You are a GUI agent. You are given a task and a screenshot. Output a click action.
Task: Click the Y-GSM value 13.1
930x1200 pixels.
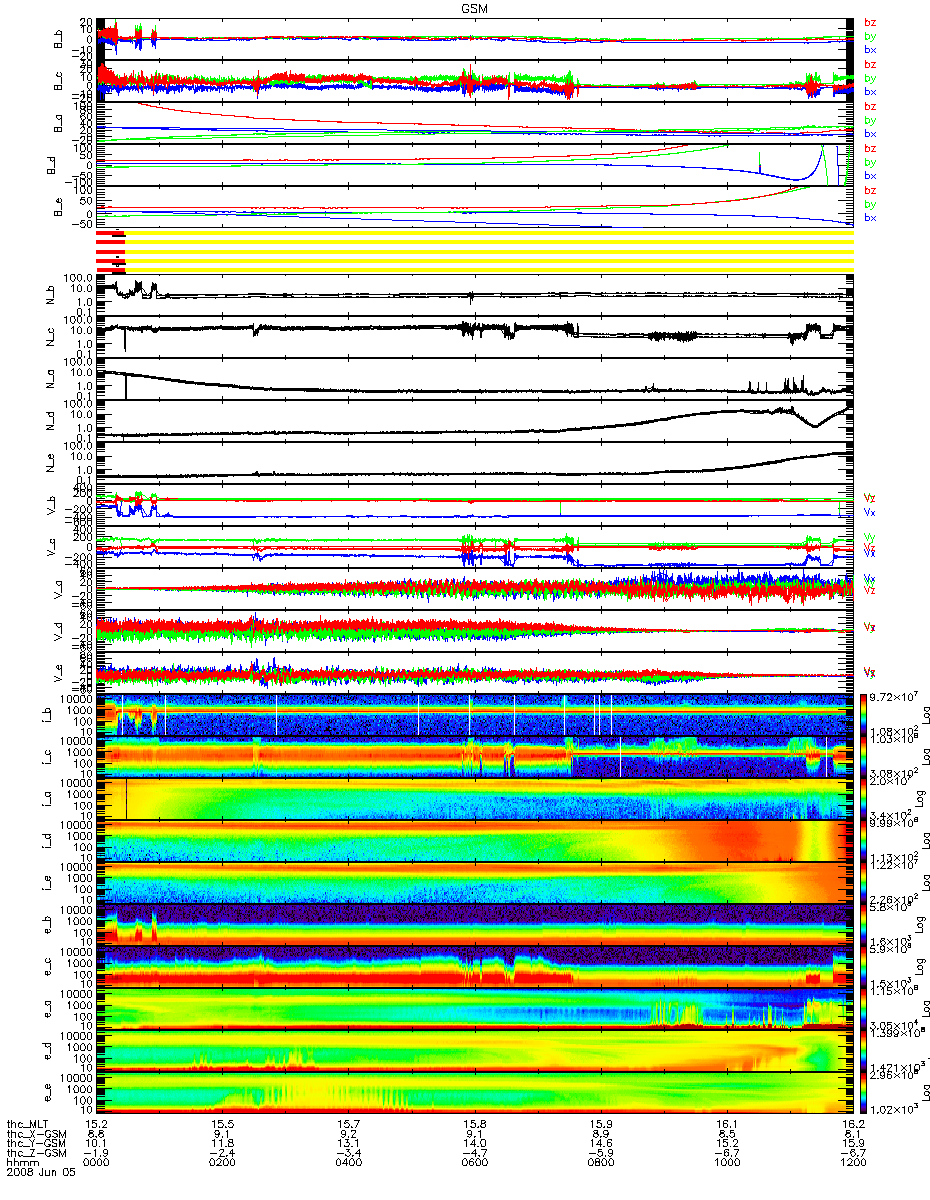click(x=349, y=1141)
